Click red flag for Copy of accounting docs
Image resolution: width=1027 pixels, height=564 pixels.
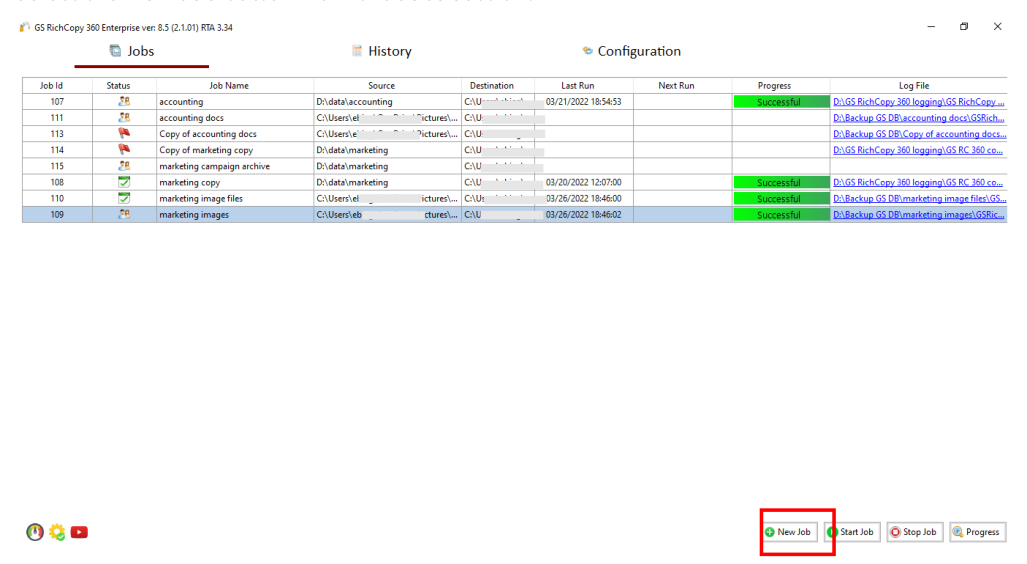(x=124, y=133)
